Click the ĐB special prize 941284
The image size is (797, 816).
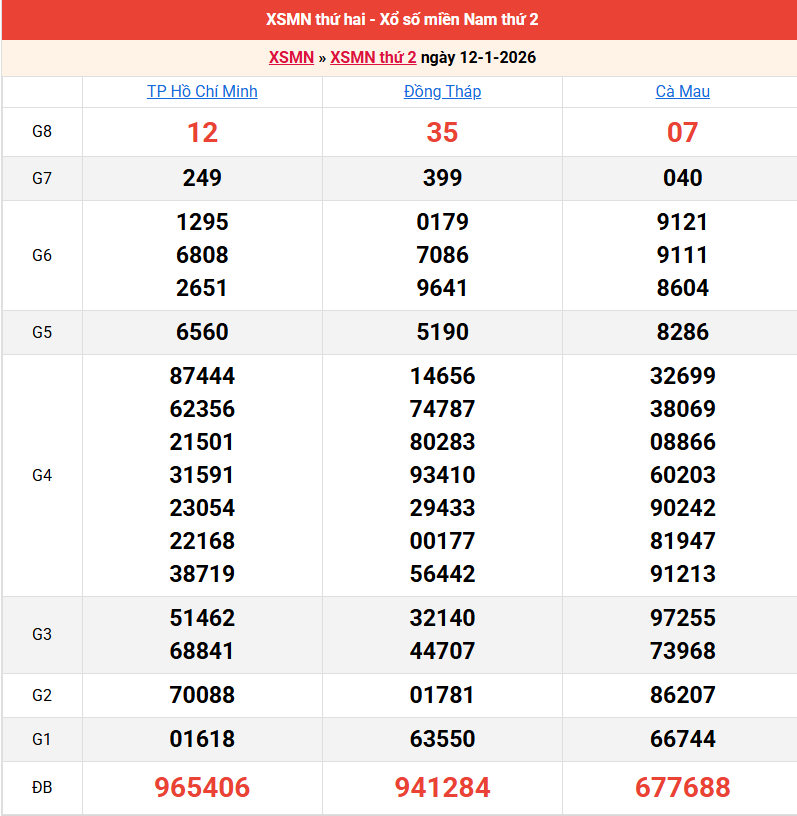point(442,788)
